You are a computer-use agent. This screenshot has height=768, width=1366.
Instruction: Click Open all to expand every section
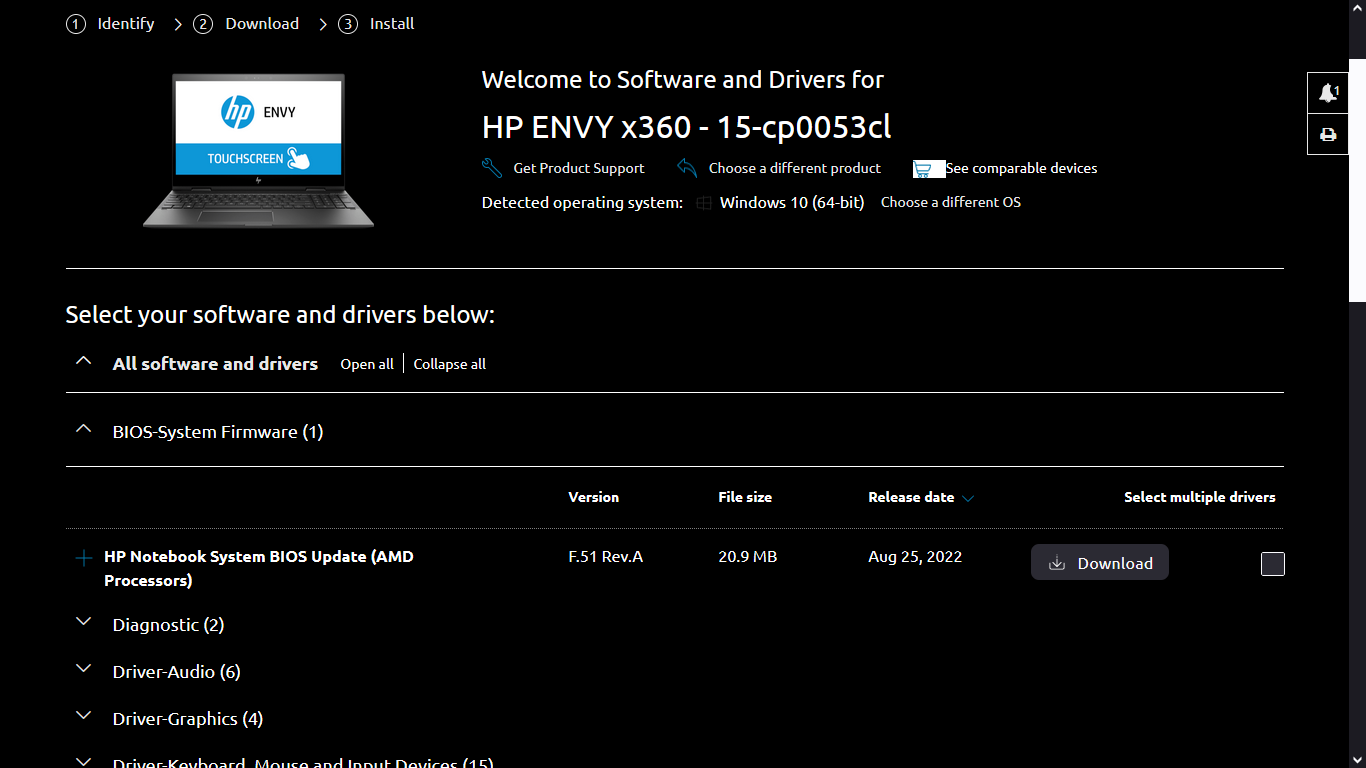pos(366,364)
